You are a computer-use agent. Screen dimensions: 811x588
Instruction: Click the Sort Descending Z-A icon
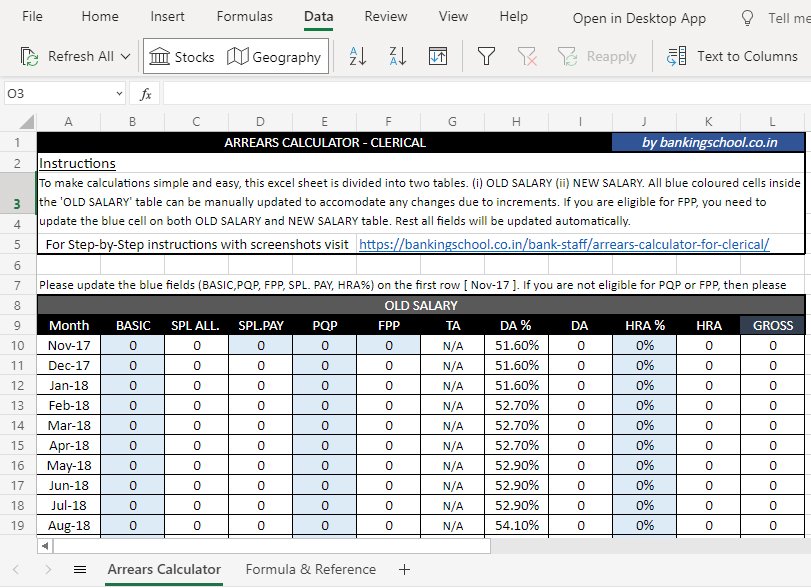pos(397,57)
